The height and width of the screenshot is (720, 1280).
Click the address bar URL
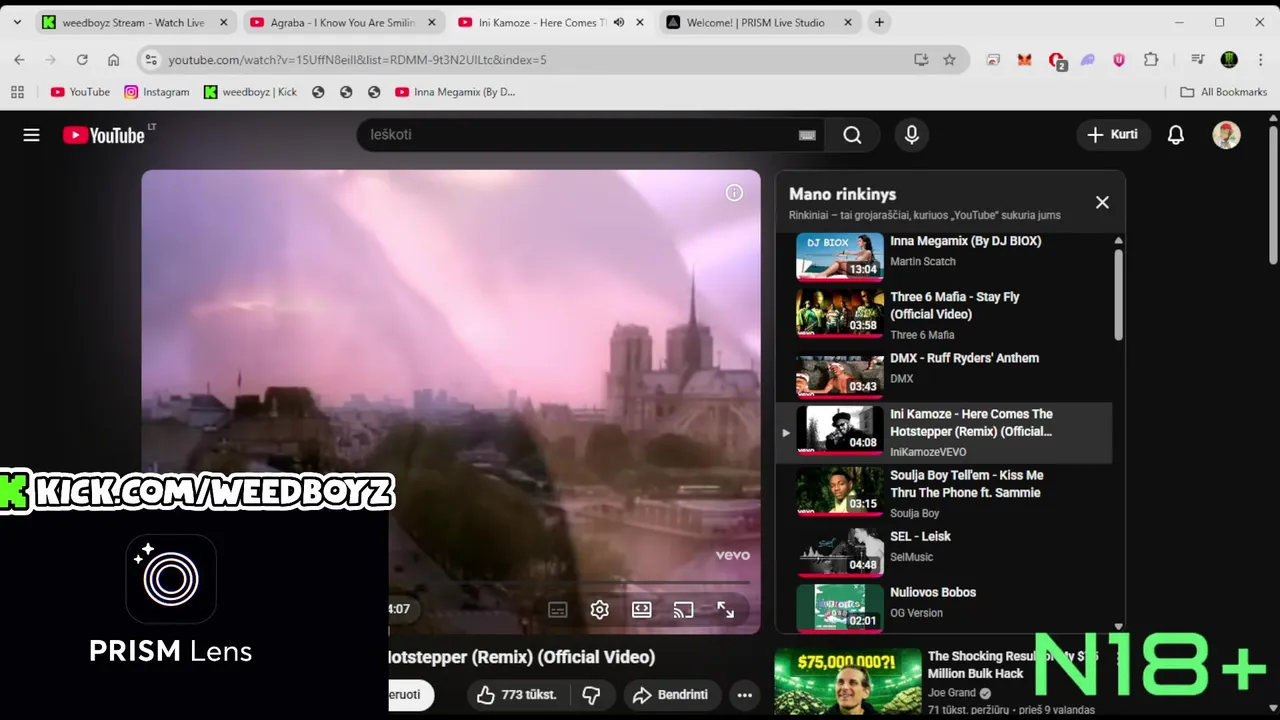point(358,60)
